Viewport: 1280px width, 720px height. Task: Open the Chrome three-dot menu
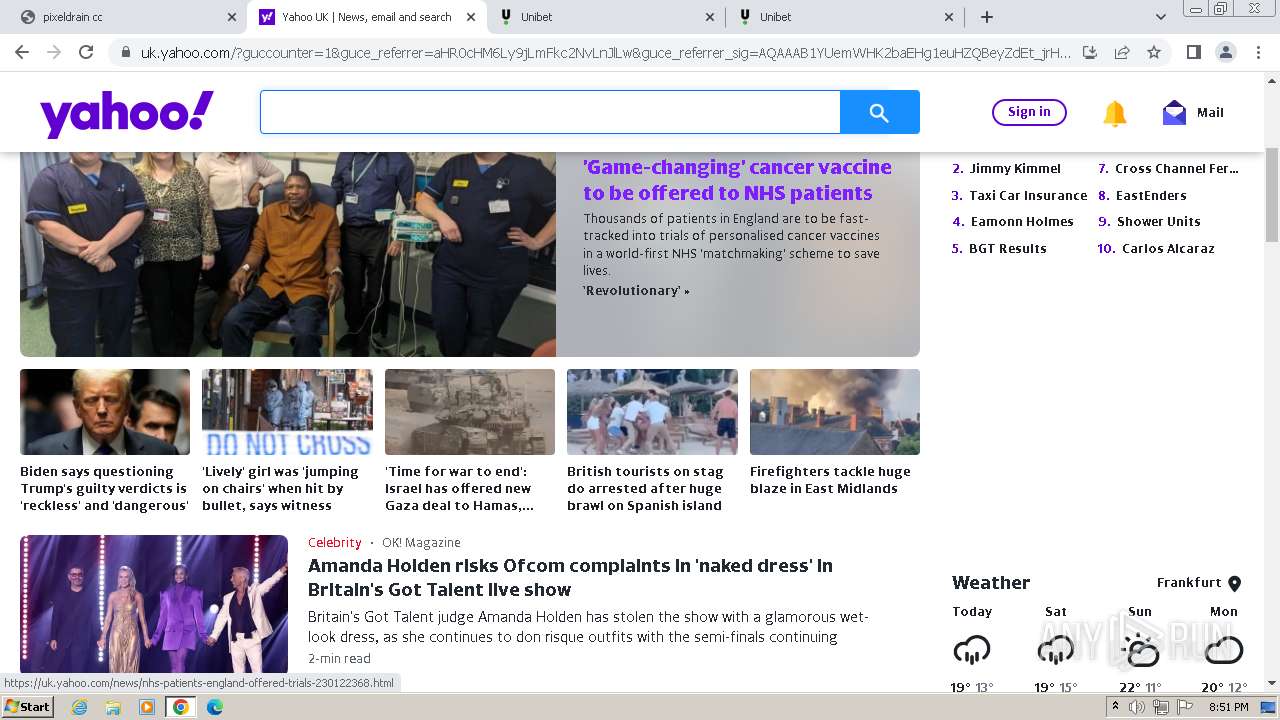(1257, 52)
